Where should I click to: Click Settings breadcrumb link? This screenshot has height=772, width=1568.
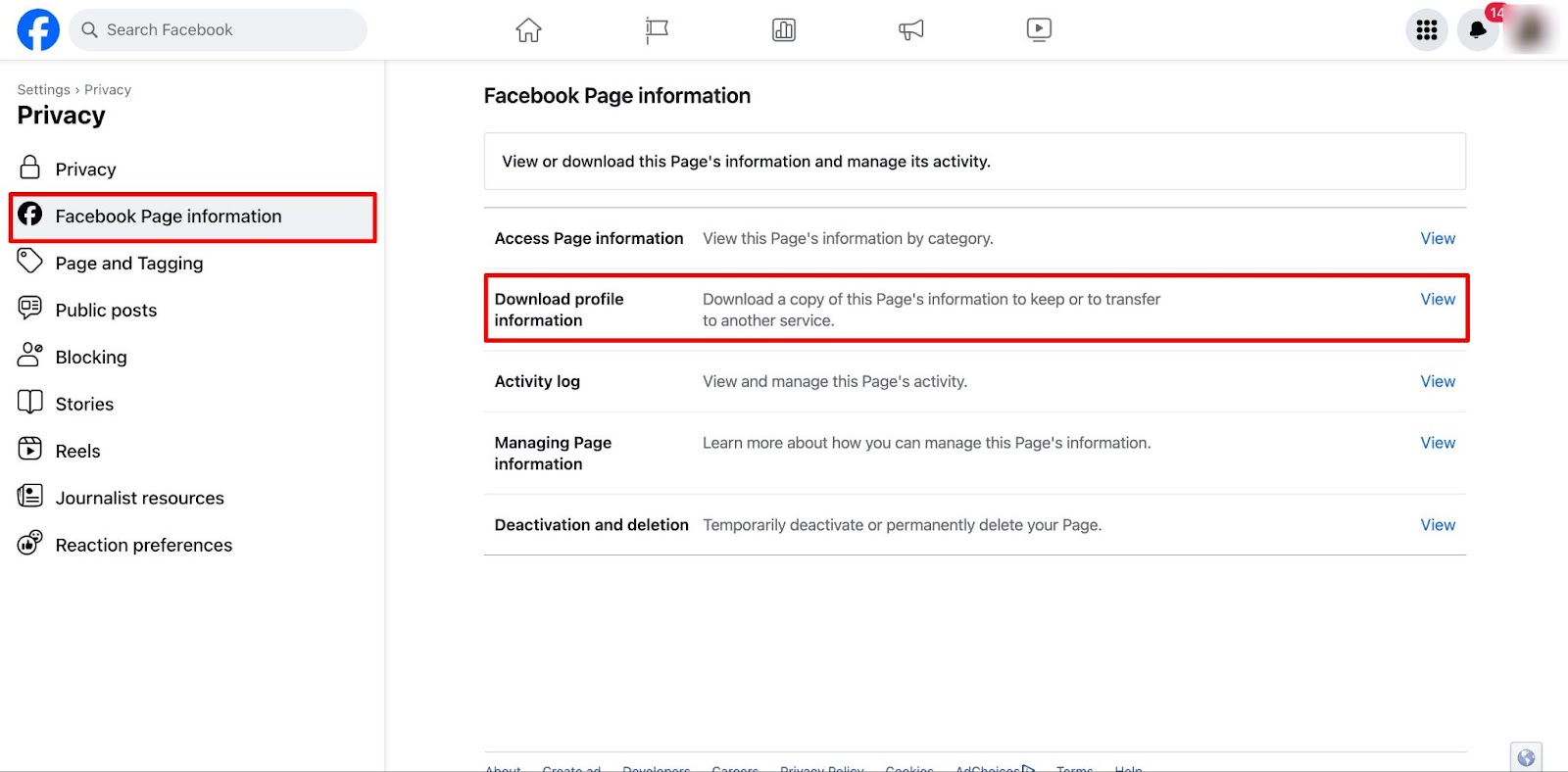[x=44, y=89]
